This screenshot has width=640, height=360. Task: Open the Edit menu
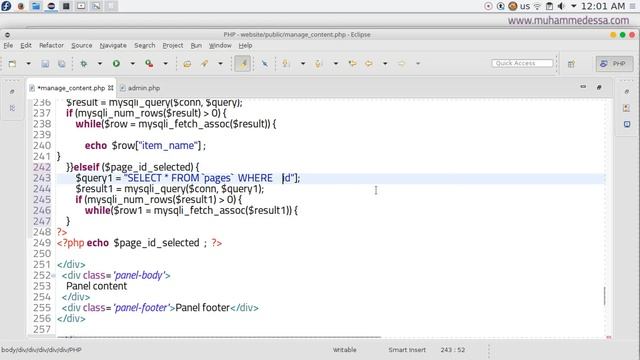26,45
